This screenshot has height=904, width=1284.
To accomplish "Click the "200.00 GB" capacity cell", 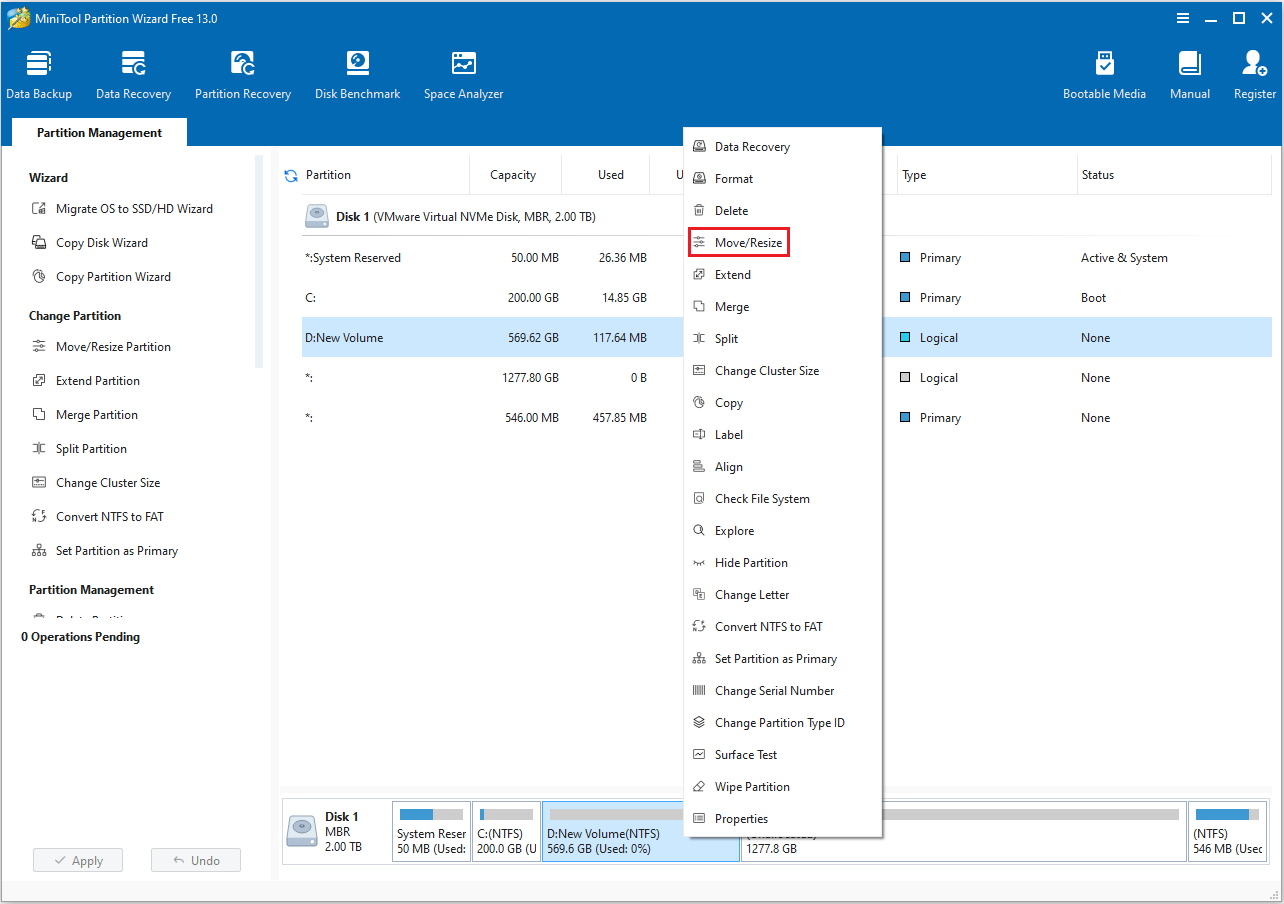I will pyautogui.click(x=533, y=298).
